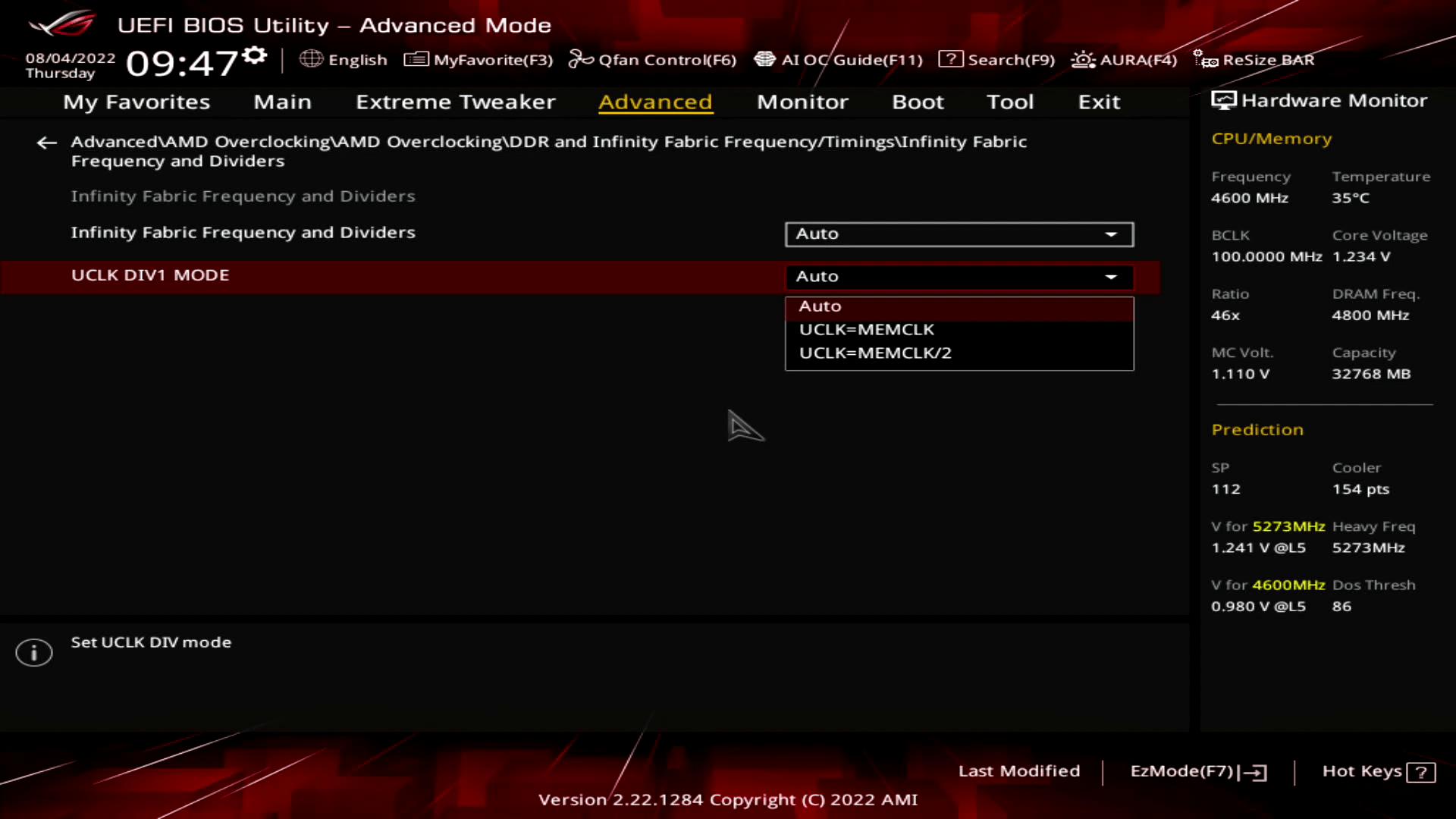Select the Advanced tab
1456x819 pixels.
(x=655, y=102)
